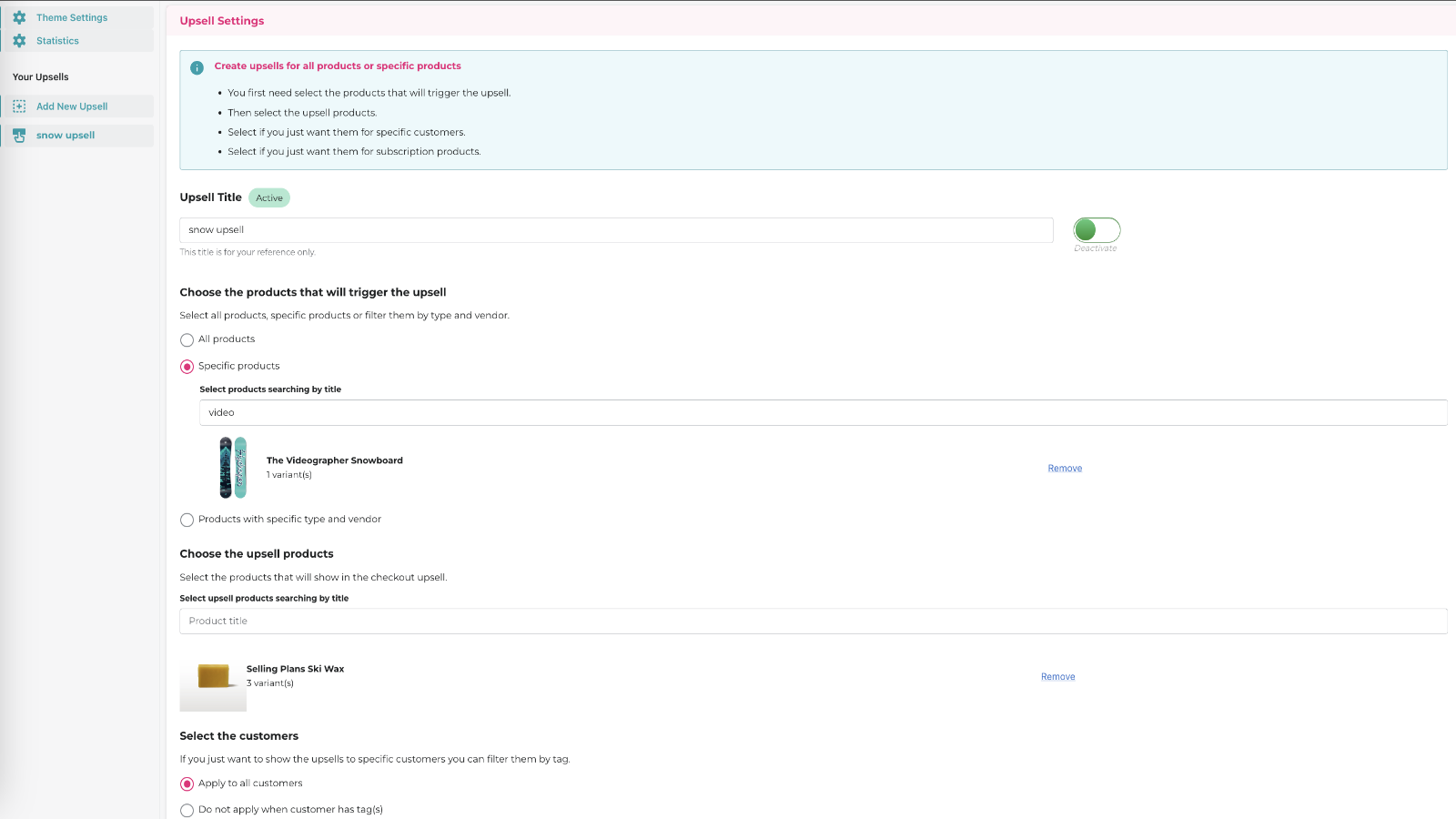Select Do not apply when customer has tag(s)
1456x819 pixels.
tap(187, 810)
